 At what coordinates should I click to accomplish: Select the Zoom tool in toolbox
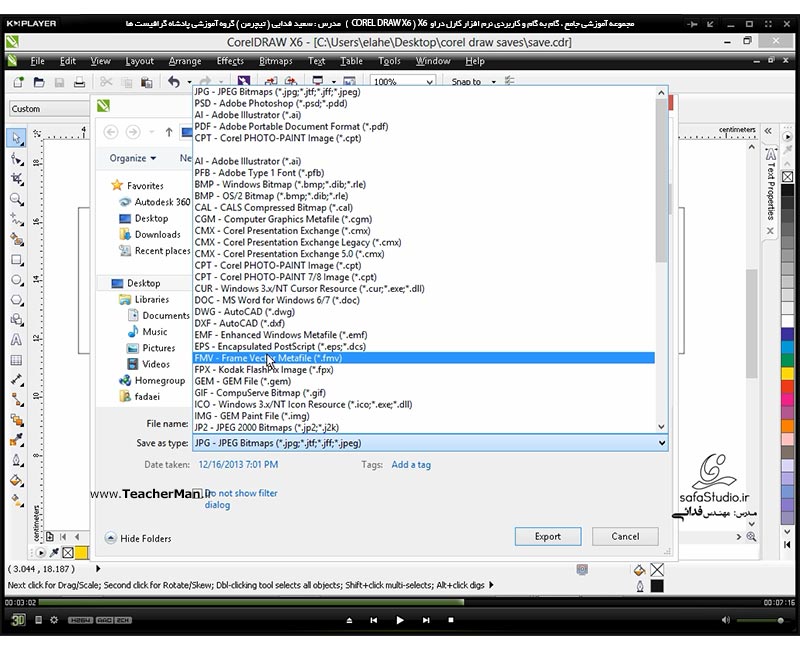[17, 199]
